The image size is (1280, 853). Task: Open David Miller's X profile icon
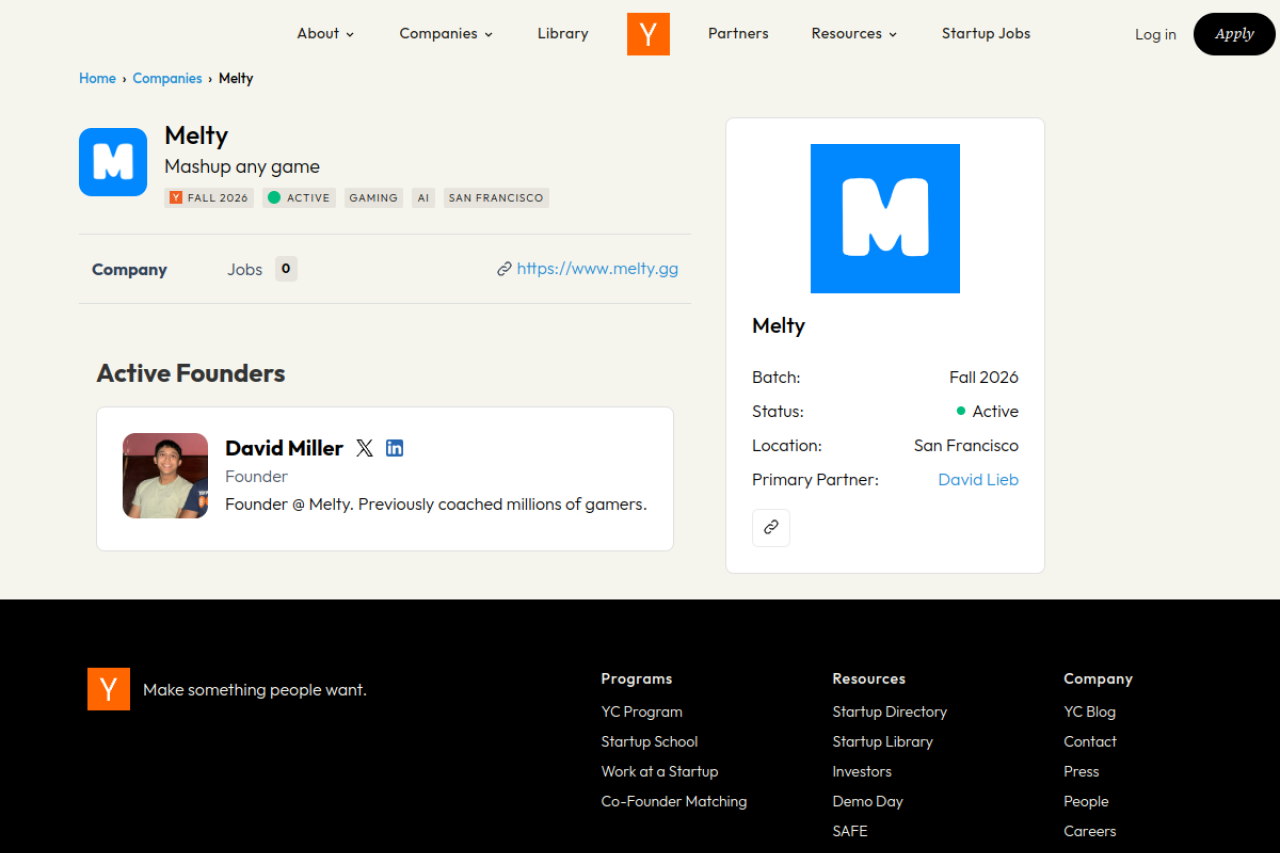tap(365, 448)
